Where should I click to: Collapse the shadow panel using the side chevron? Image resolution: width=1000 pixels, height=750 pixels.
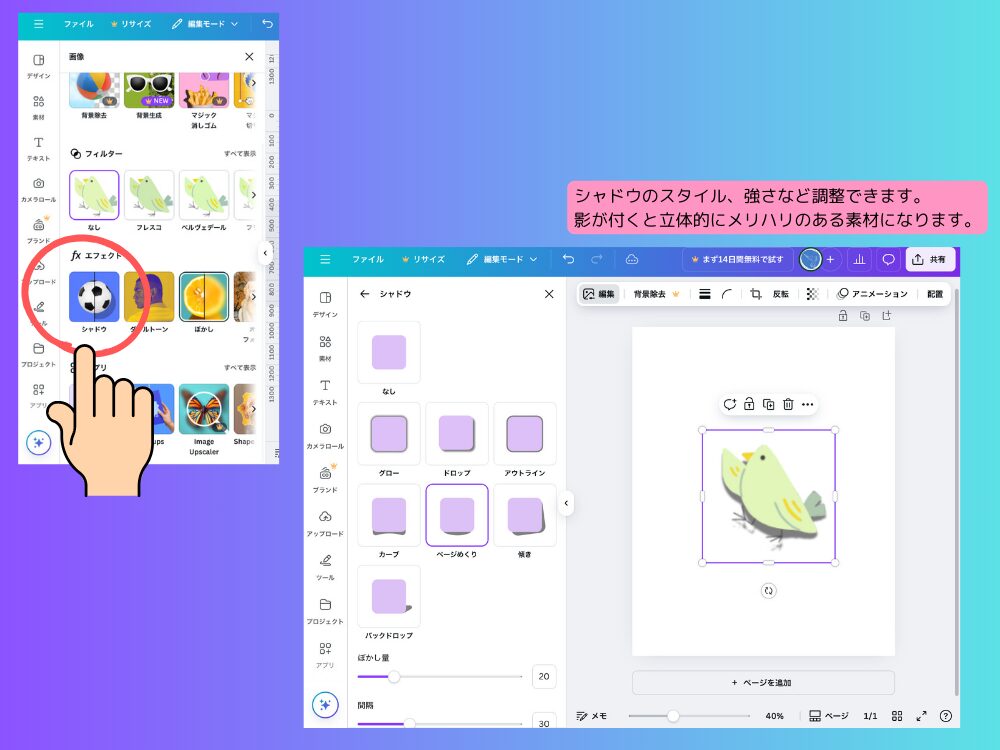[x=566, y=504]
